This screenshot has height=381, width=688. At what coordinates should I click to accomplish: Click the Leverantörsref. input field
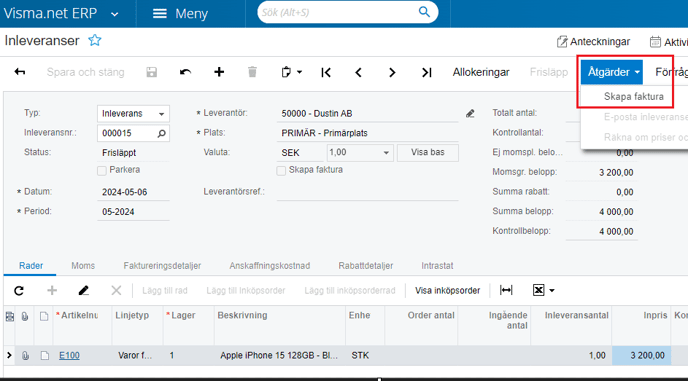point(367,192)
